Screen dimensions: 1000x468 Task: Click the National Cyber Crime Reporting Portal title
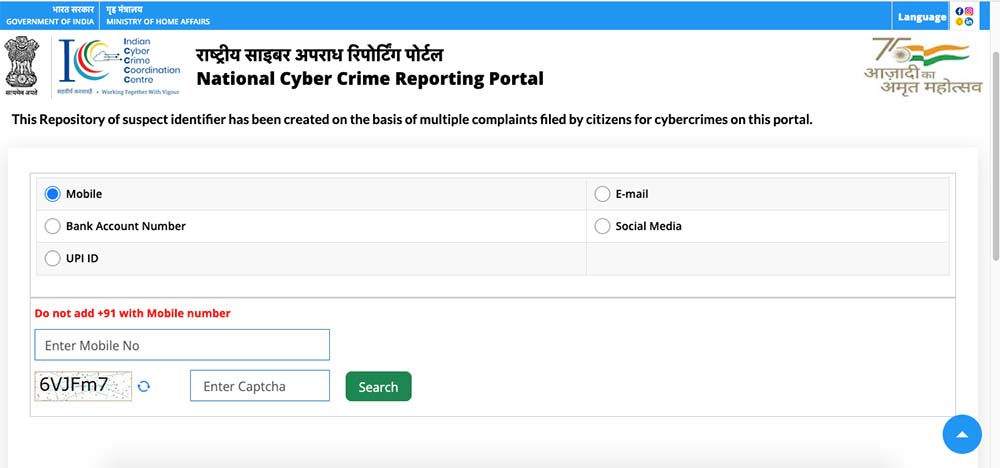[x=370, y=79]
